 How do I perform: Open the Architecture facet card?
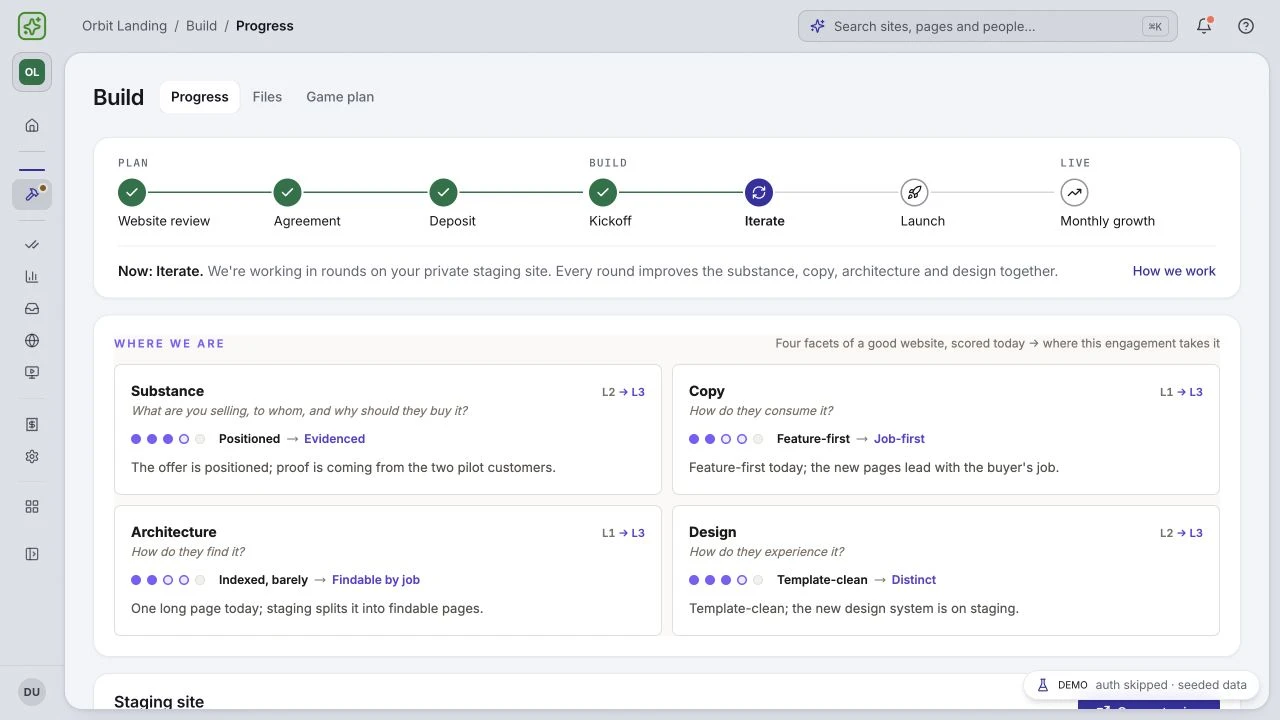(x=388, y=570)
